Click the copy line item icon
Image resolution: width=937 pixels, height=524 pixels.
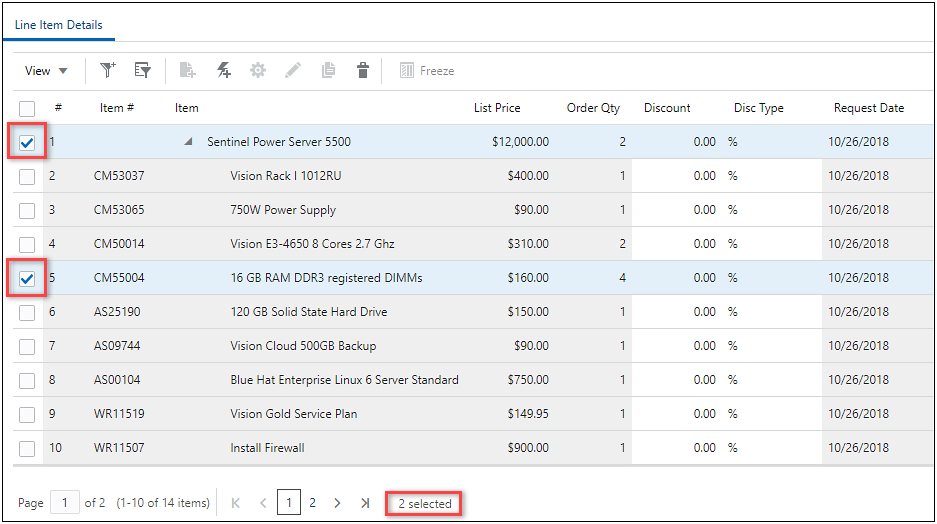coord(328,70)
